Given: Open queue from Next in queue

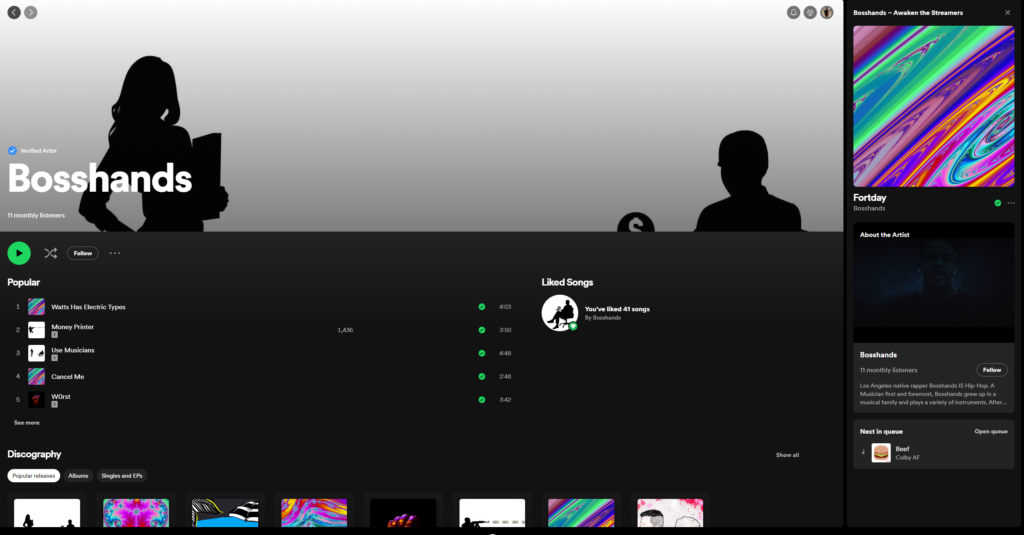Looking at the screenshot, I should pos(991,431).
